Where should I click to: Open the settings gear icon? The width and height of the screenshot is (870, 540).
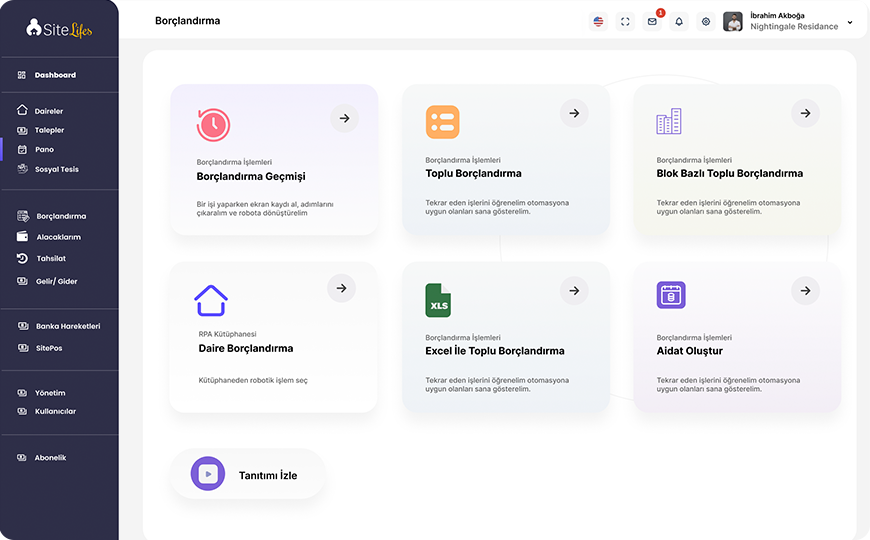(706, 22)
